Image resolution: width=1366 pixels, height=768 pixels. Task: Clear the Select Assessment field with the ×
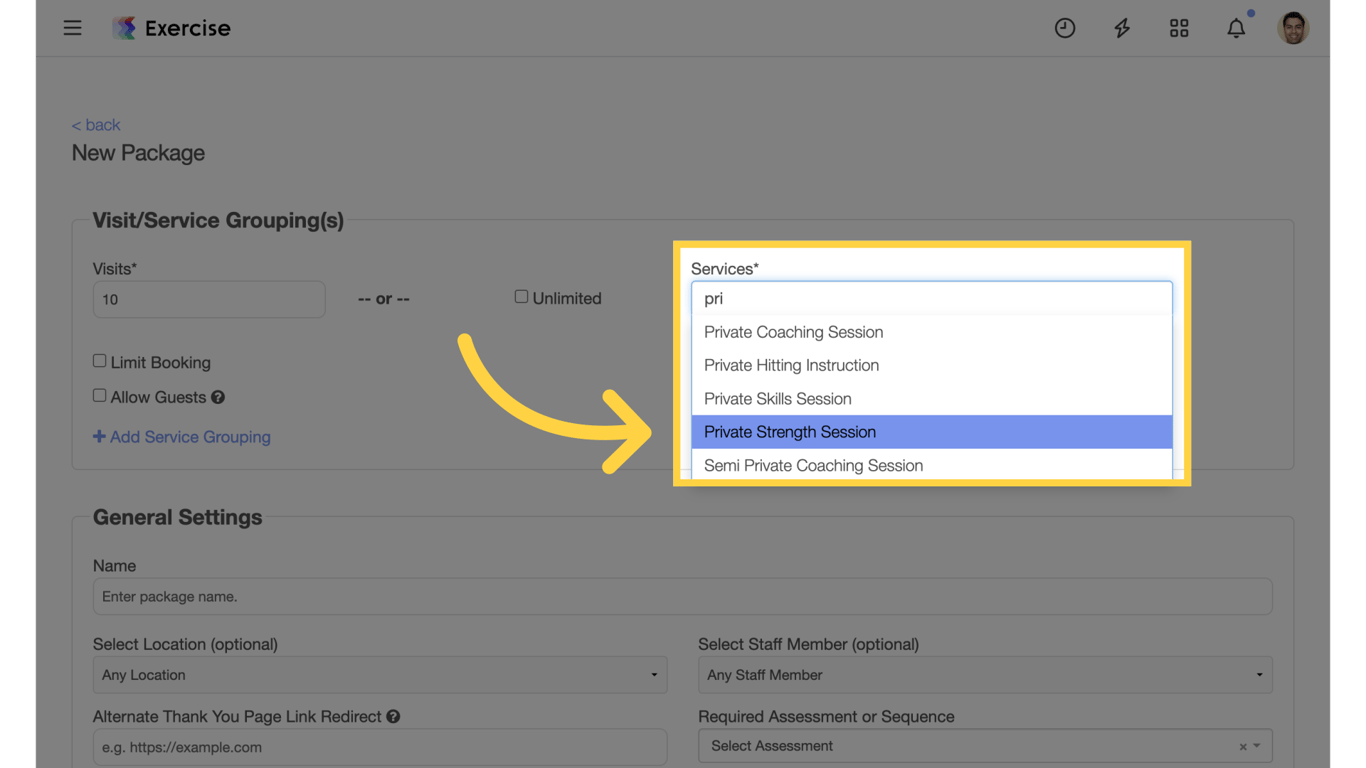pos(1243,745)
